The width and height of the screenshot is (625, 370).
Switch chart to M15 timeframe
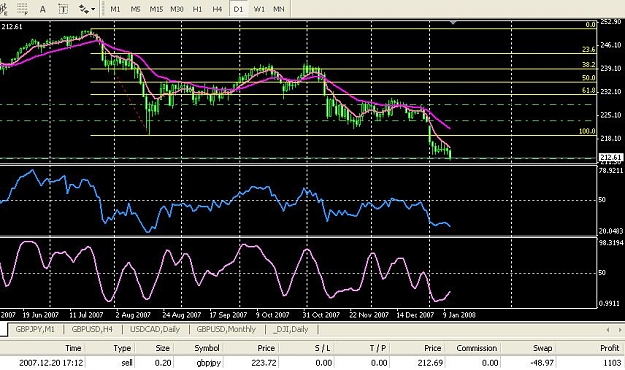point(156,9)
